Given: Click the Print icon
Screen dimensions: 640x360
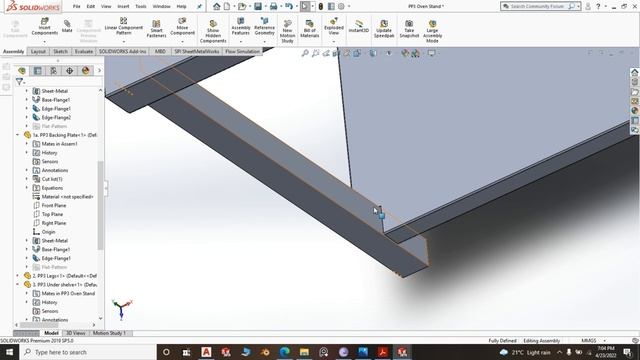Looking at the screenshot, I should coord(273,6).
